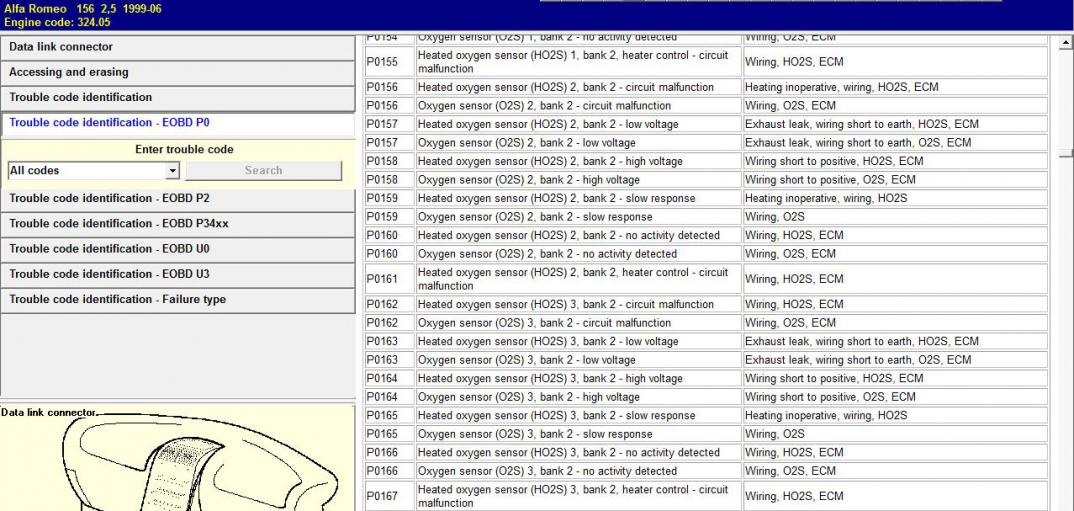The height and width of the screenshot is (511, 1074).
Task: Click the 'Engine code: 324.05' text
Action: (57, 22)
